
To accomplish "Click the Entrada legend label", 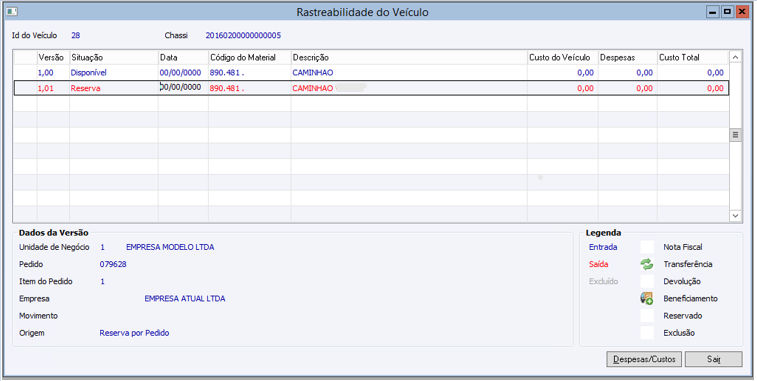I will tap(603, 247).
